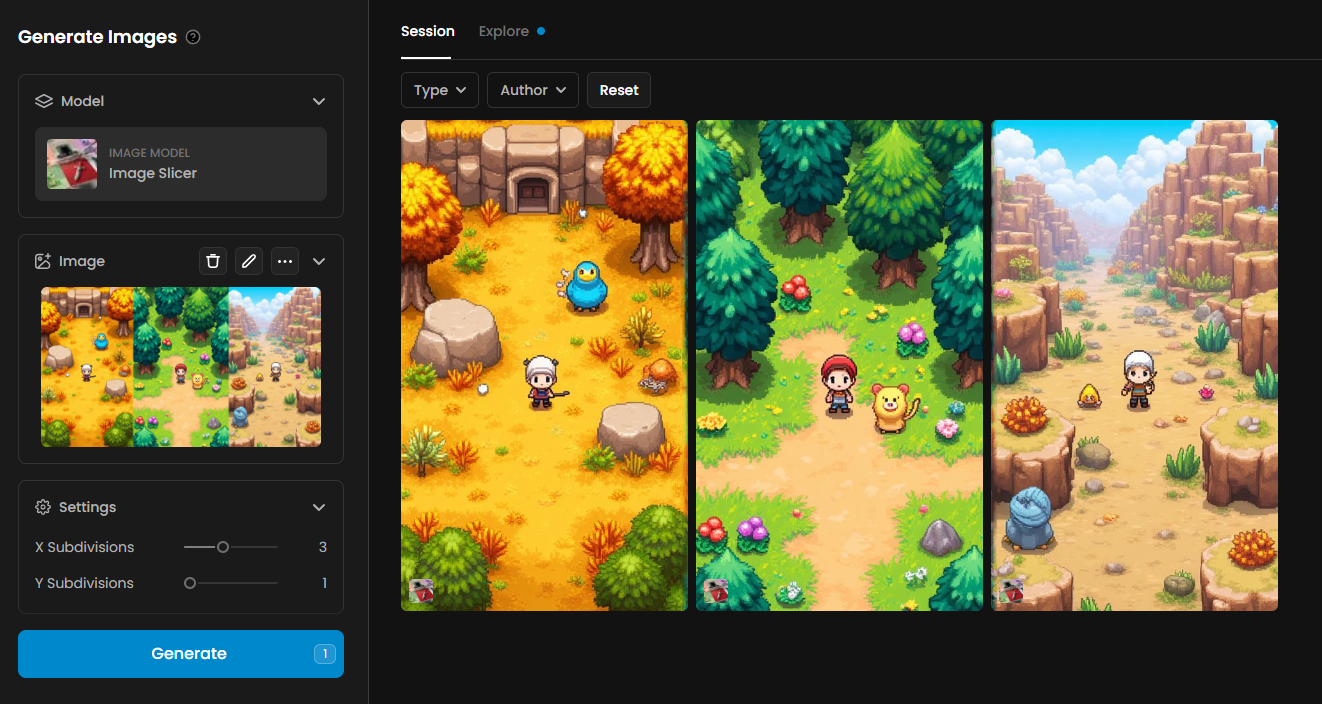Screen dimensions: 1322x704
Task: Open the image more options menu
Action: (x=285, y=261)
